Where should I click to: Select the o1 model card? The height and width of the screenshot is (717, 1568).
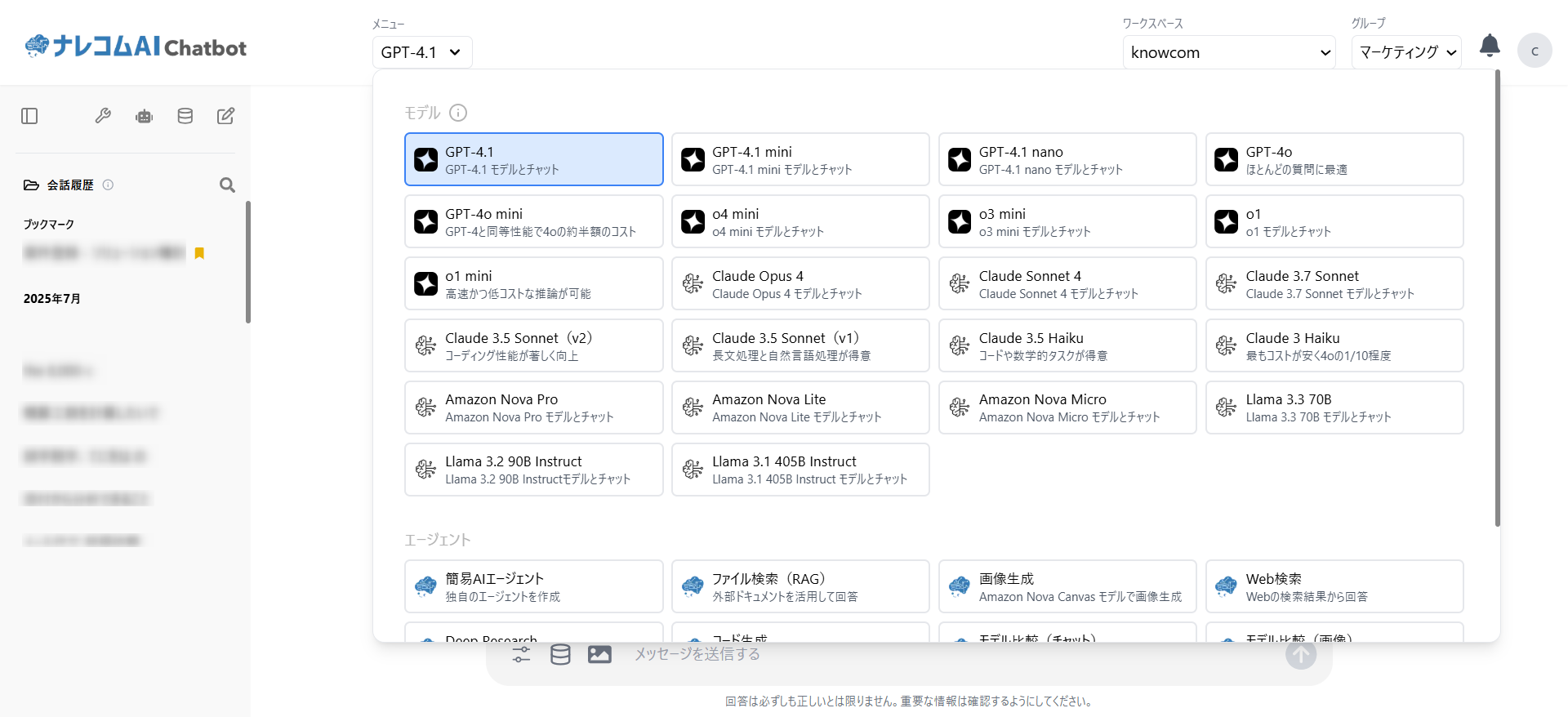1334,221
